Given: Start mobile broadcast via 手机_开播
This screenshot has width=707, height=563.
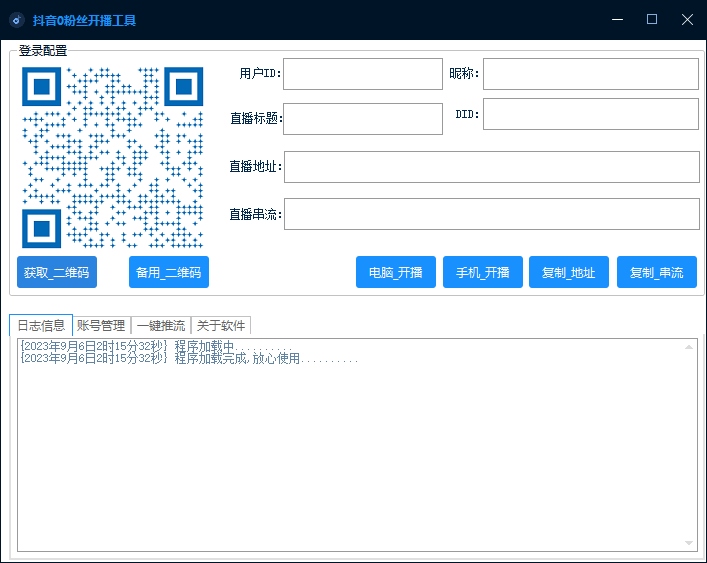Looking at the screenshot, I should pos(482,272).
